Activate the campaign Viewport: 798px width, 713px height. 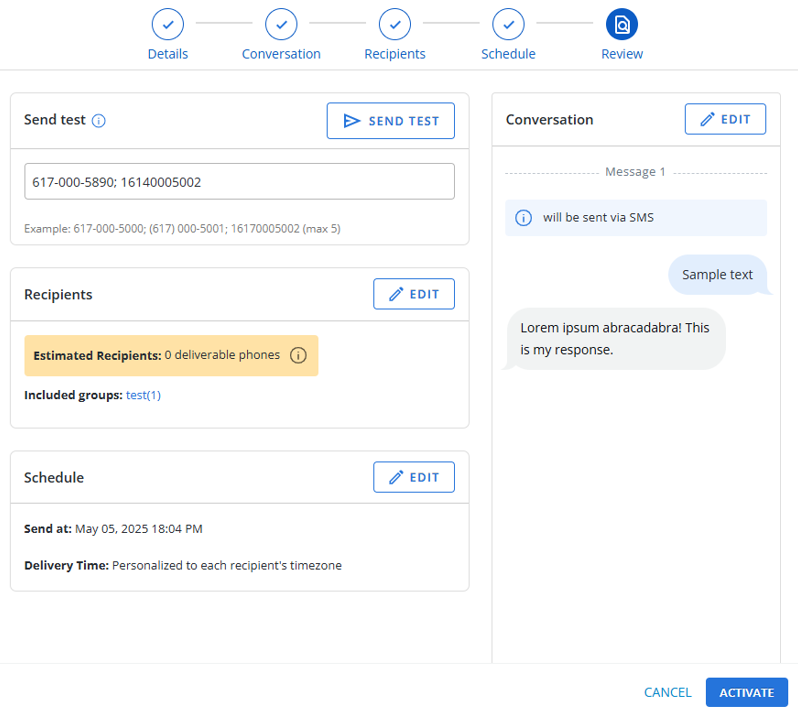coord(746,692)
